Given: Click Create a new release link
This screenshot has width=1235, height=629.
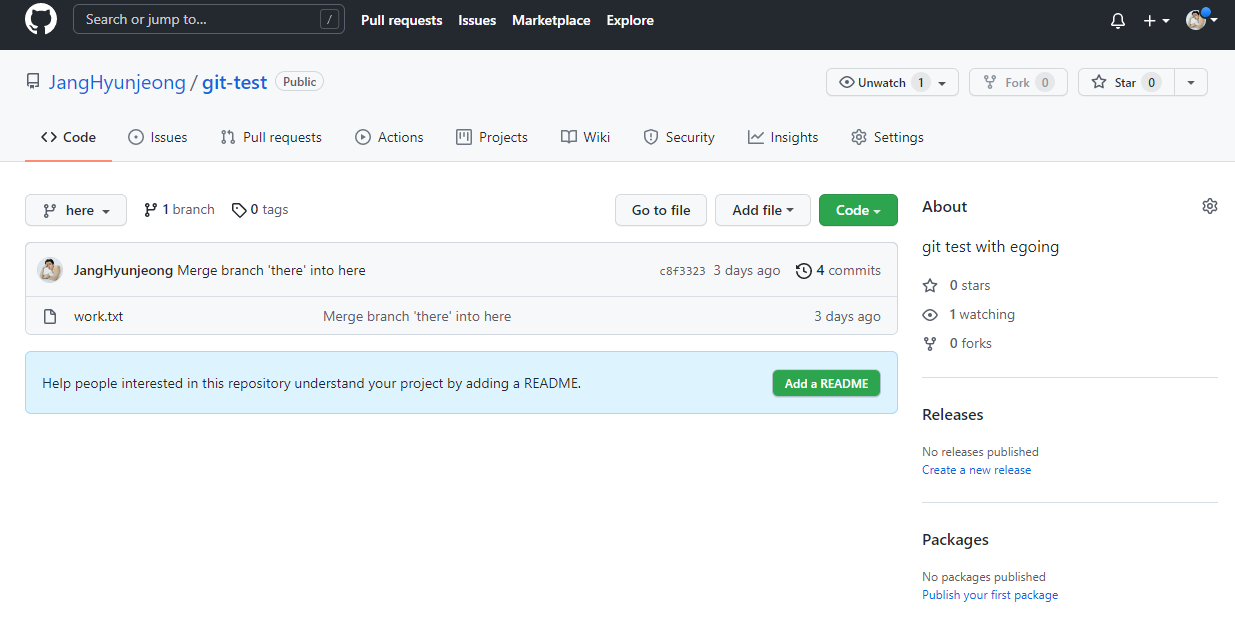Looking at the screenshot, I should coord(976,470).
